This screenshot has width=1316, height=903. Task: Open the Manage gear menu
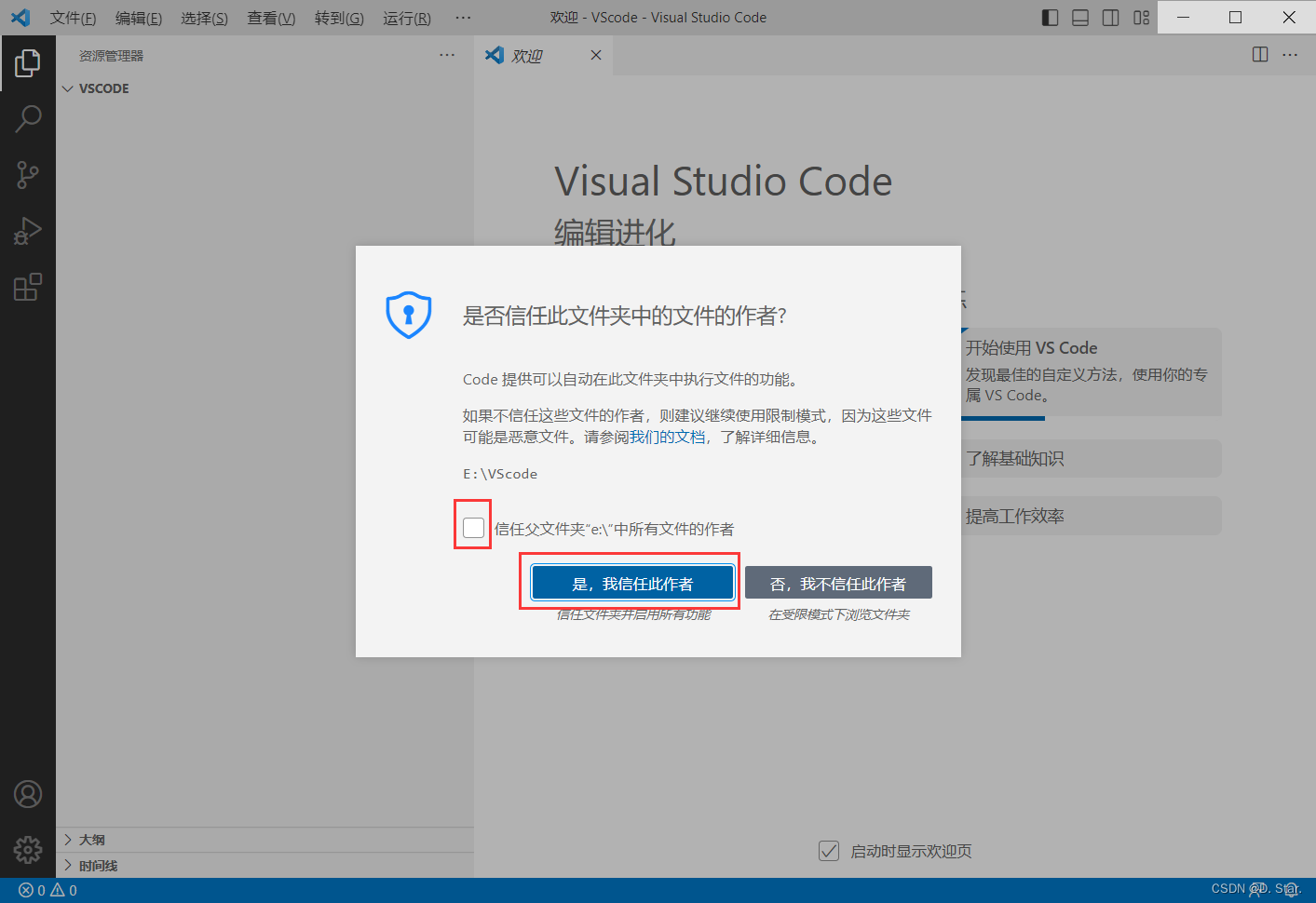point(28,849)
